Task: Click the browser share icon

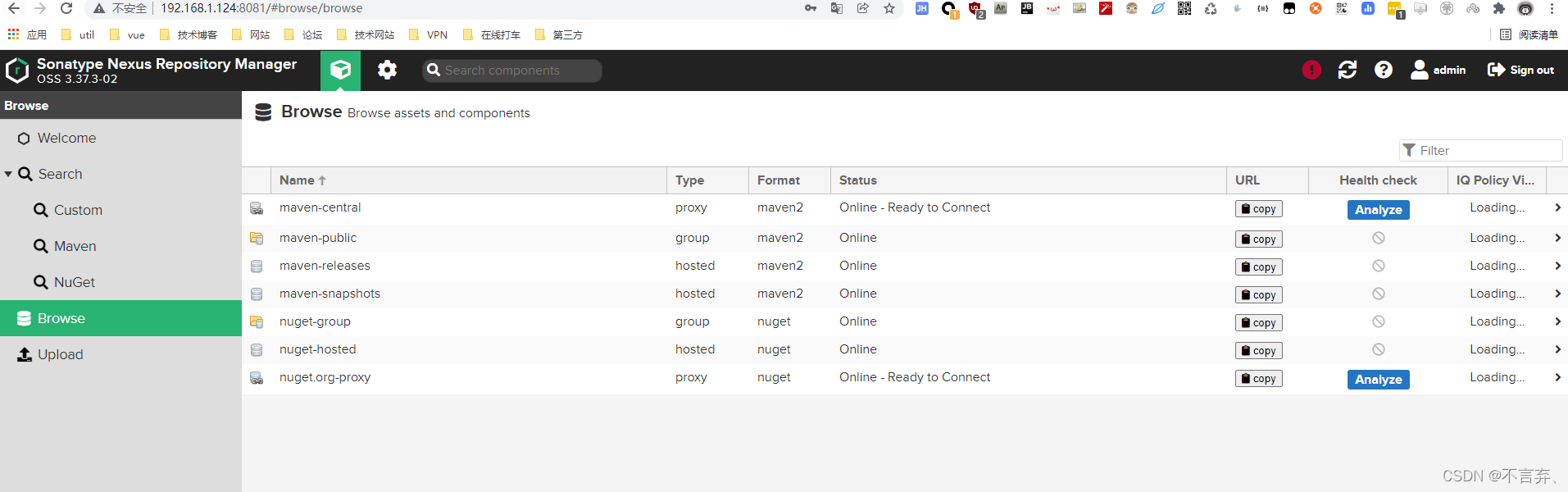Action: coord(863,8)
